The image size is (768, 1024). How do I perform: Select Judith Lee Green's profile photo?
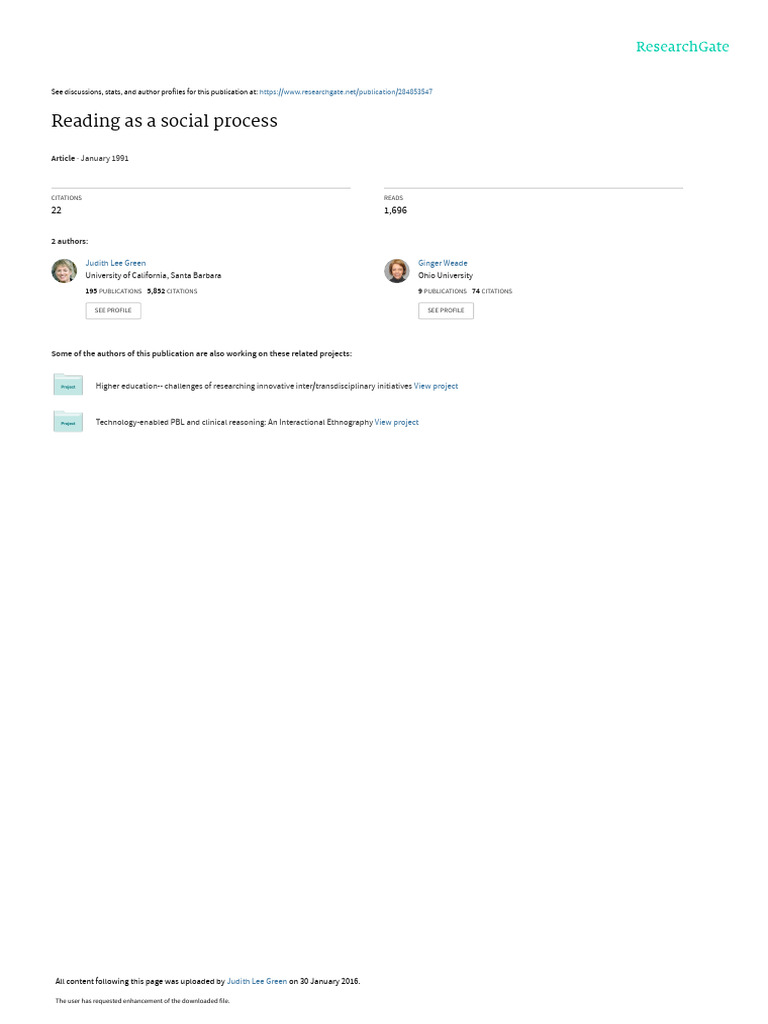(x=64, y=270)
